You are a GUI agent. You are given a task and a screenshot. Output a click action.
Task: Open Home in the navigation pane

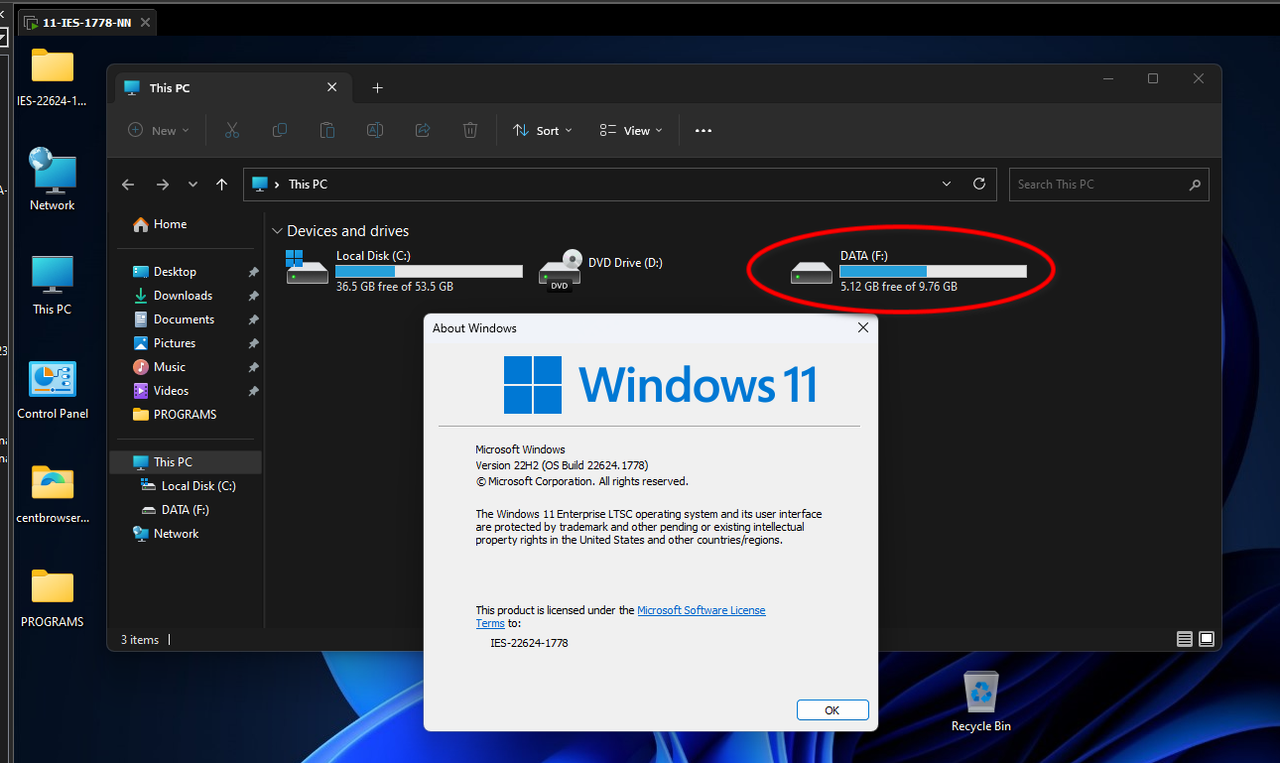(160, 224)
